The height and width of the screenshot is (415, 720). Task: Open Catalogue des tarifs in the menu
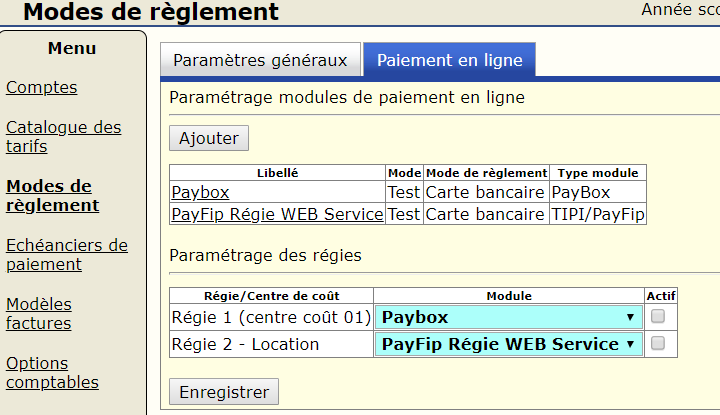coord(63,137)
